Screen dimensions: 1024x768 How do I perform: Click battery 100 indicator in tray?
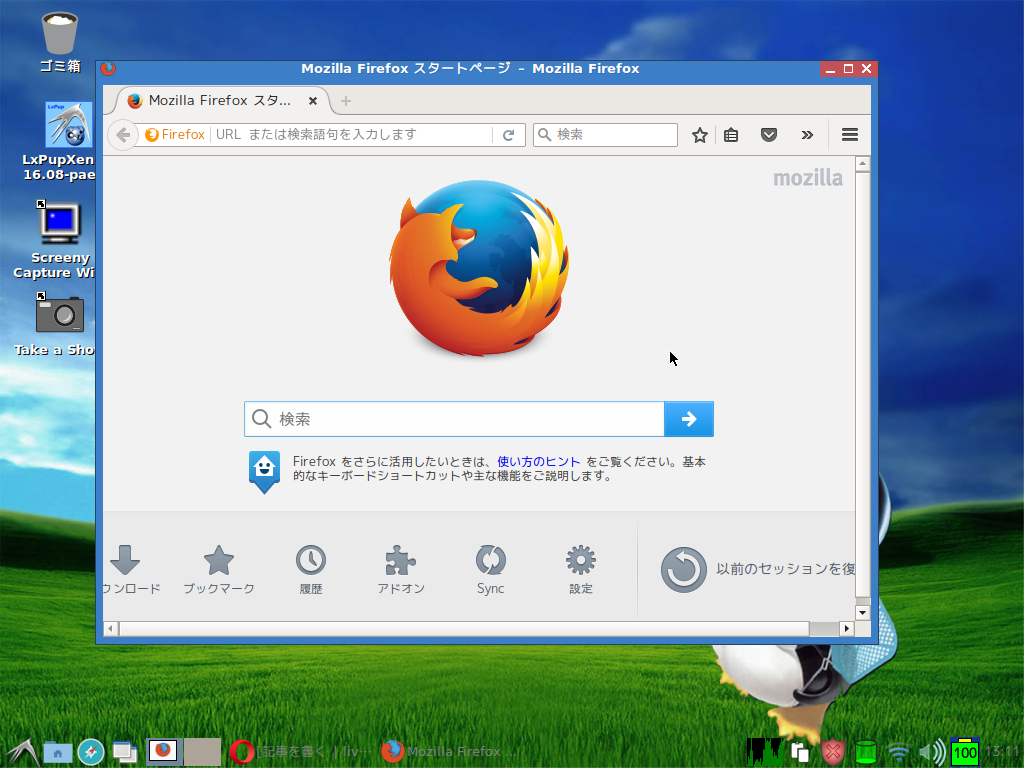point(965,752)
